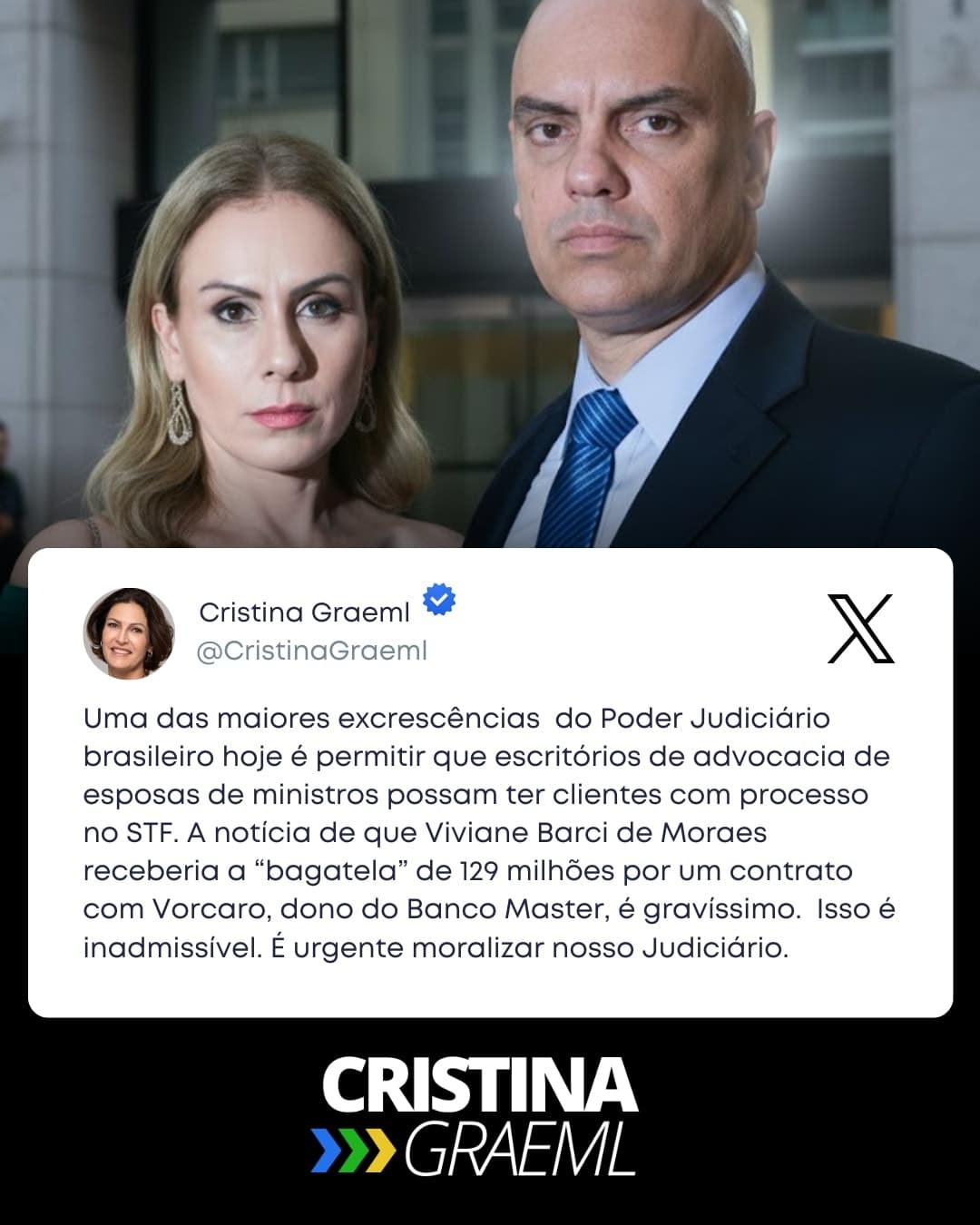Click the display name Cristina Graeml
980x1225 pixels.
click(x=304, y=612)
